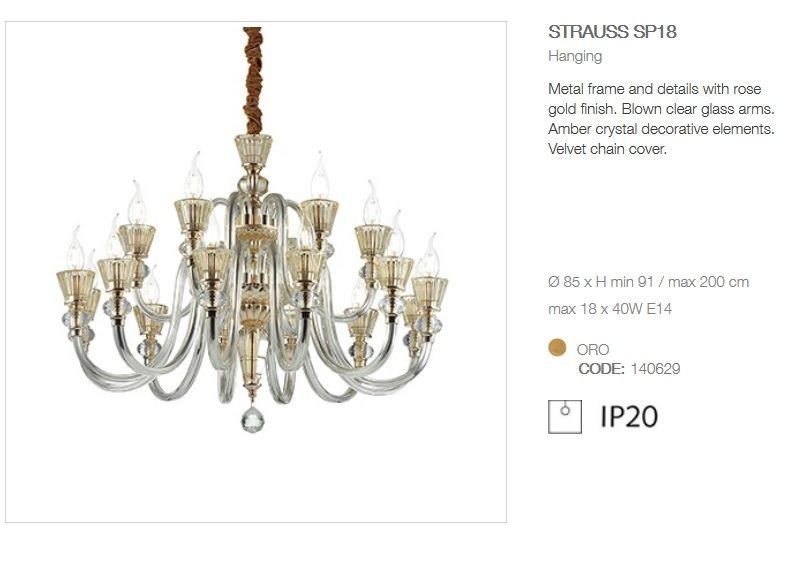Click the product code 140629

(655, 368)
